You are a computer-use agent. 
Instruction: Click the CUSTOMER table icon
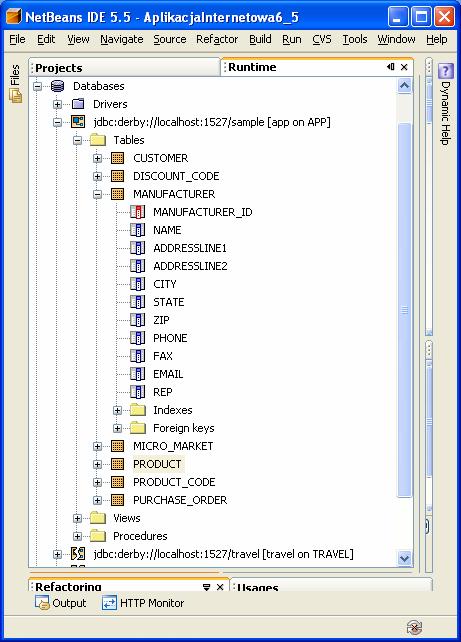pos(118,158)
